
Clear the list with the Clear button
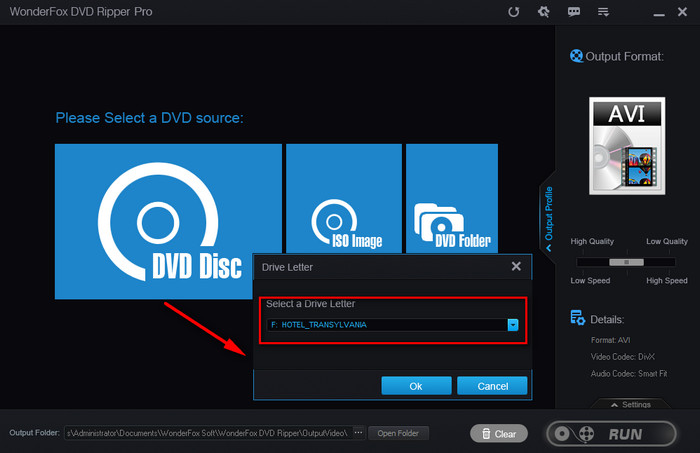click(x=499, y=433)
